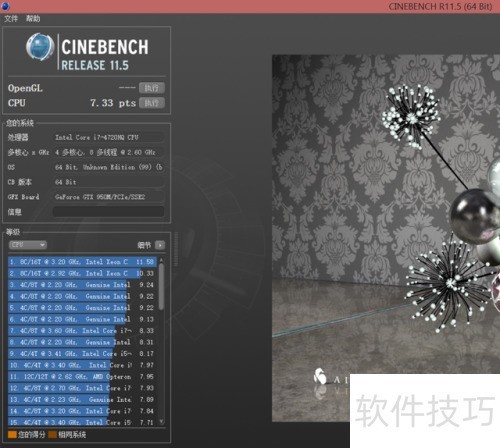Run the CPU benchmark with 执行 button
Image resolution: width=500 pixels, height=448 pixels.
(x=152, y=103)
